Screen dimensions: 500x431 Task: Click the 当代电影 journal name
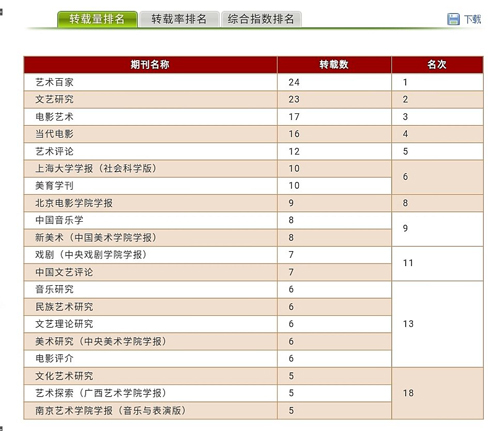[x=54, y=134]
